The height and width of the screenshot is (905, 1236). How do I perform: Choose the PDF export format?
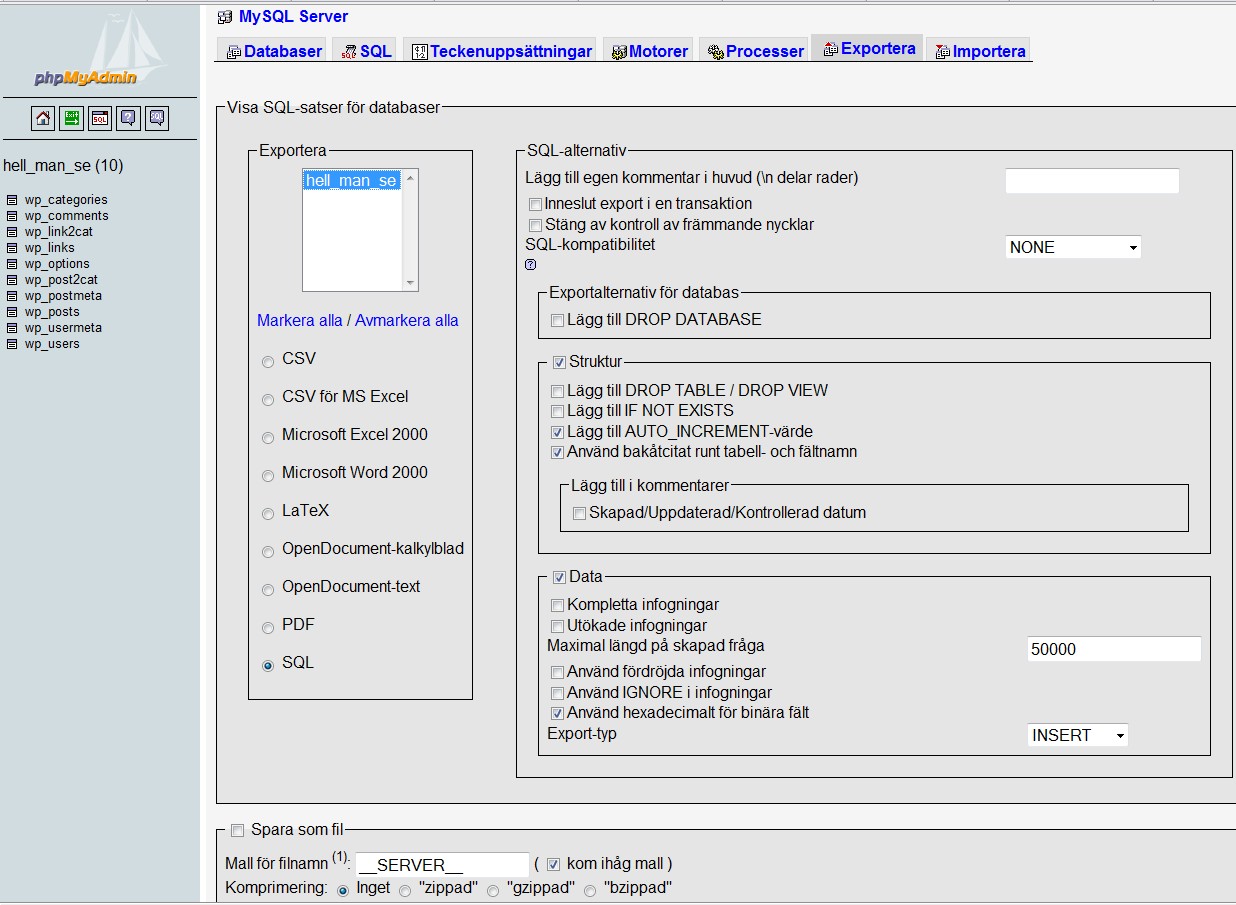268,628
